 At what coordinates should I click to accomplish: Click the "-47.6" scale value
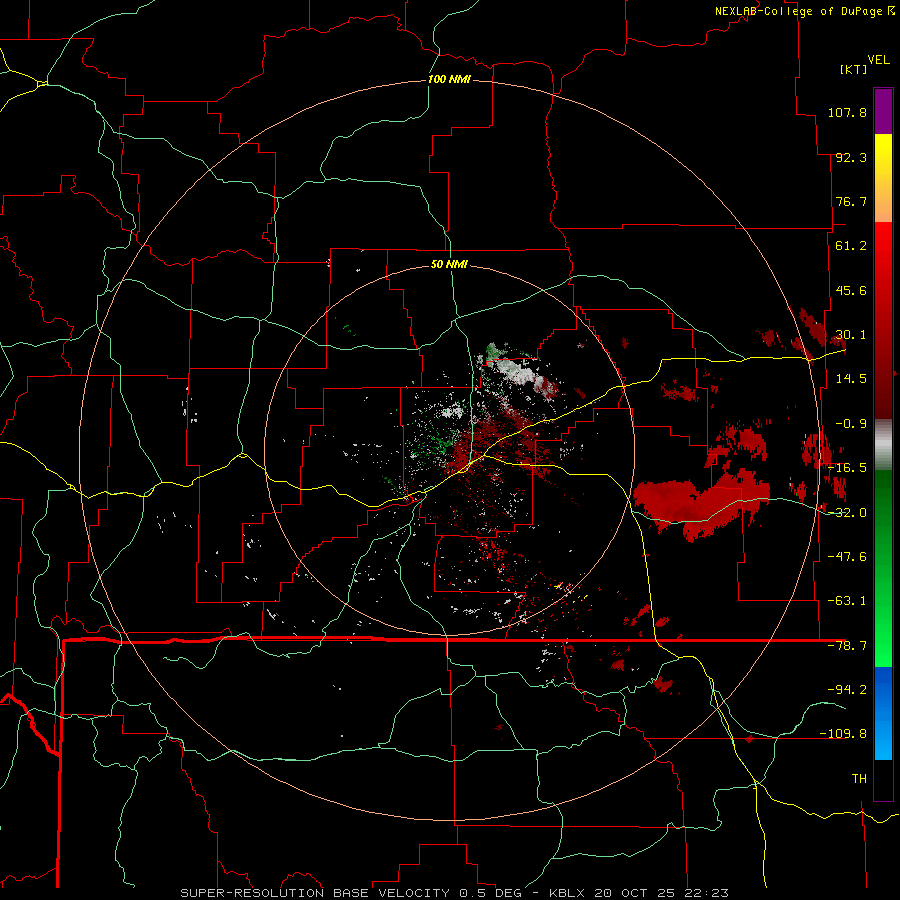click(847, 557)
